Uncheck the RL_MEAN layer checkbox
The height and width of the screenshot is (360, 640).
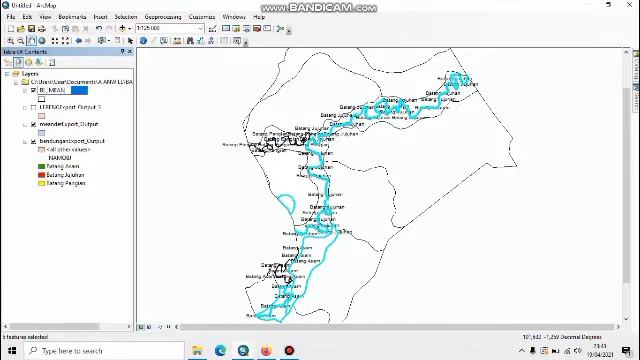coord(33,91)
